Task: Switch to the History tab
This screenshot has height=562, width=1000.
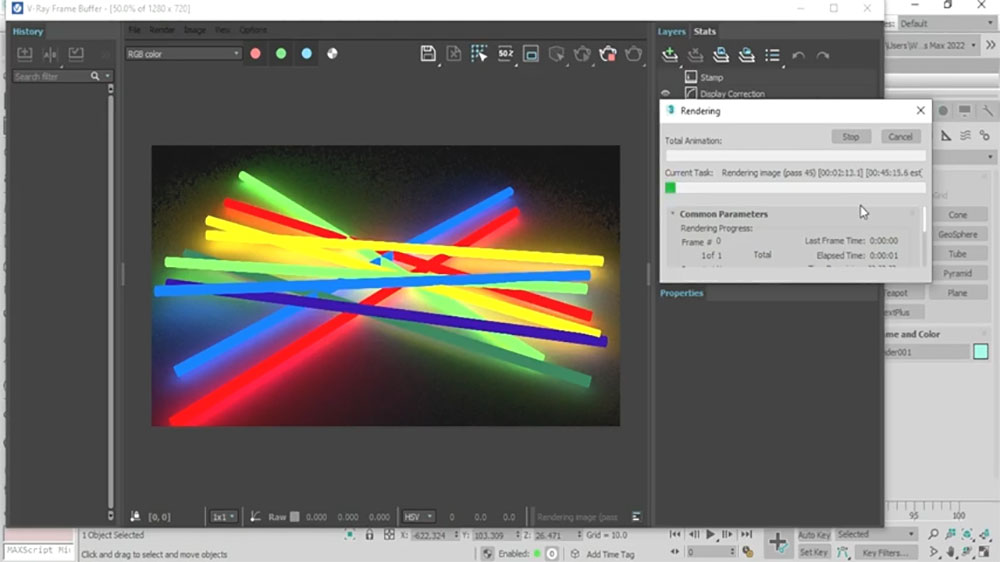Action: coord(28,31)
